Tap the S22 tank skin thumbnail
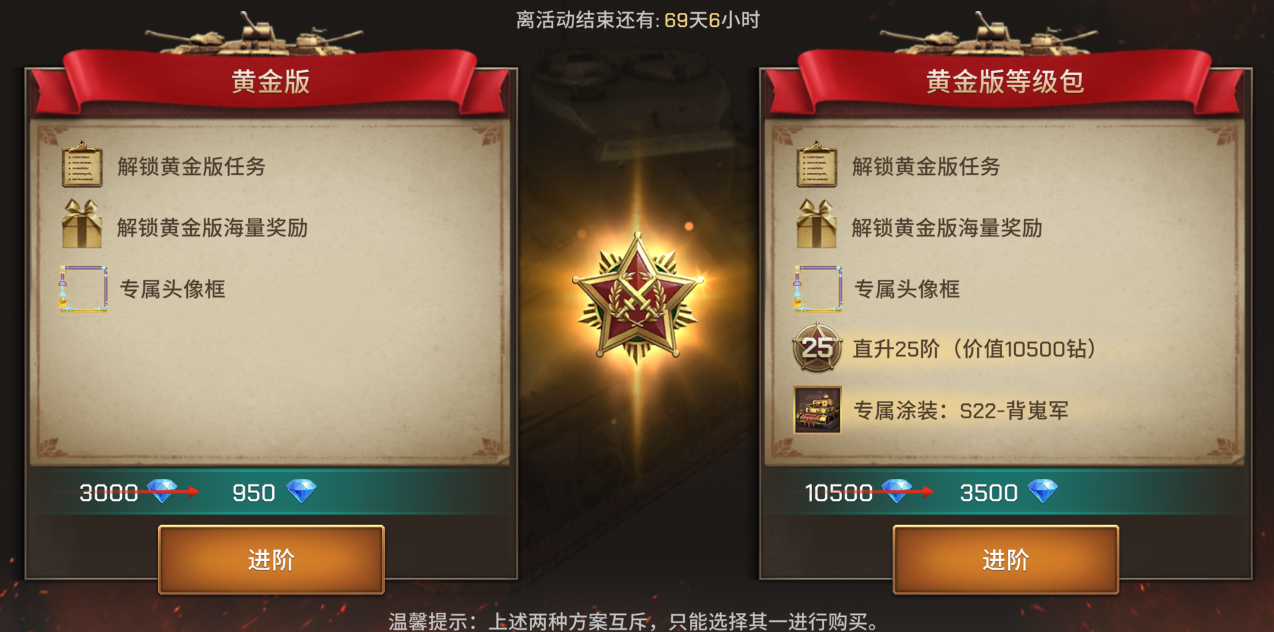Image resolution: width=1274 pixels, height=632 pixels. (817, 410)
